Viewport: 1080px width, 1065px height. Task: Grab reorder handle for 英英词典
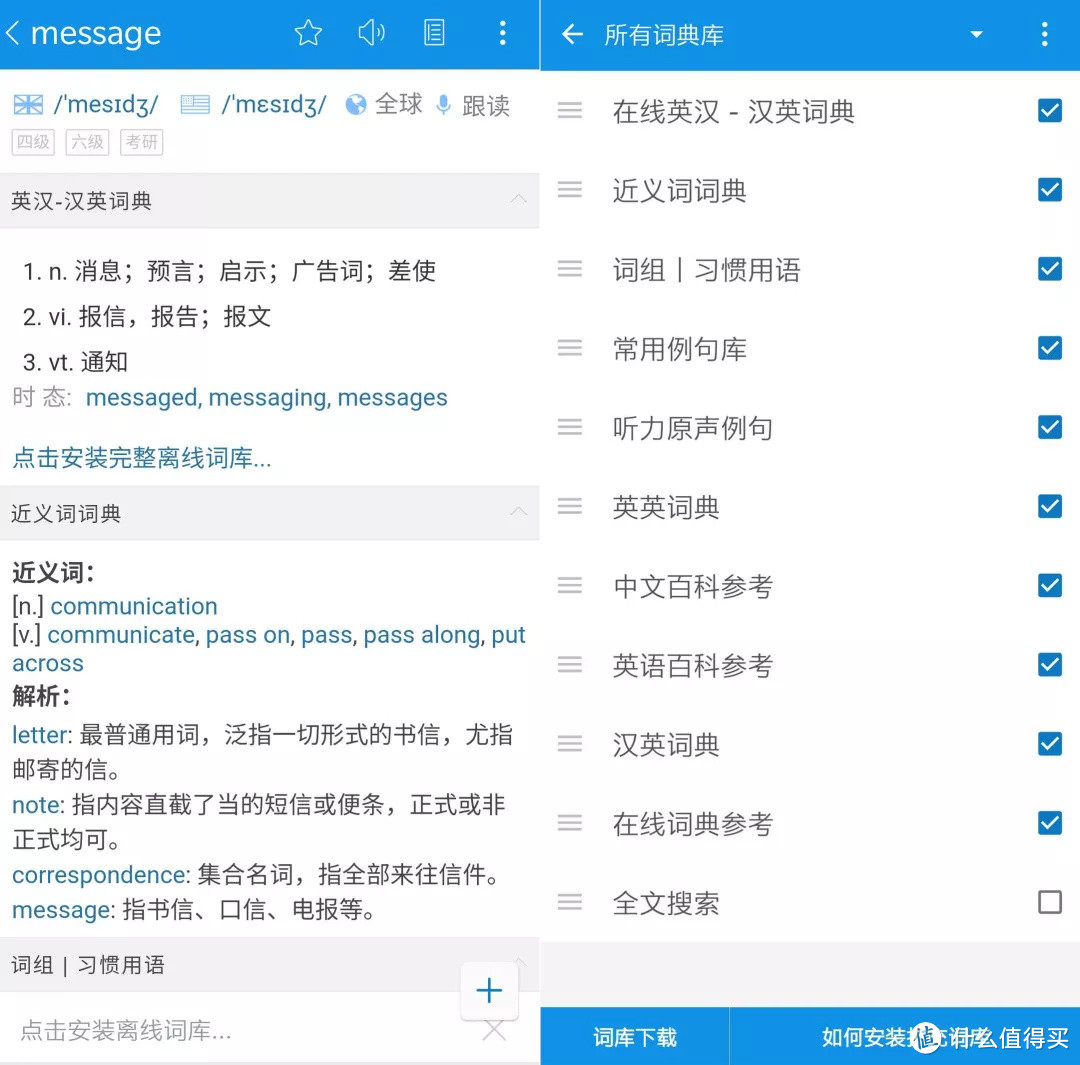point(570,506)
